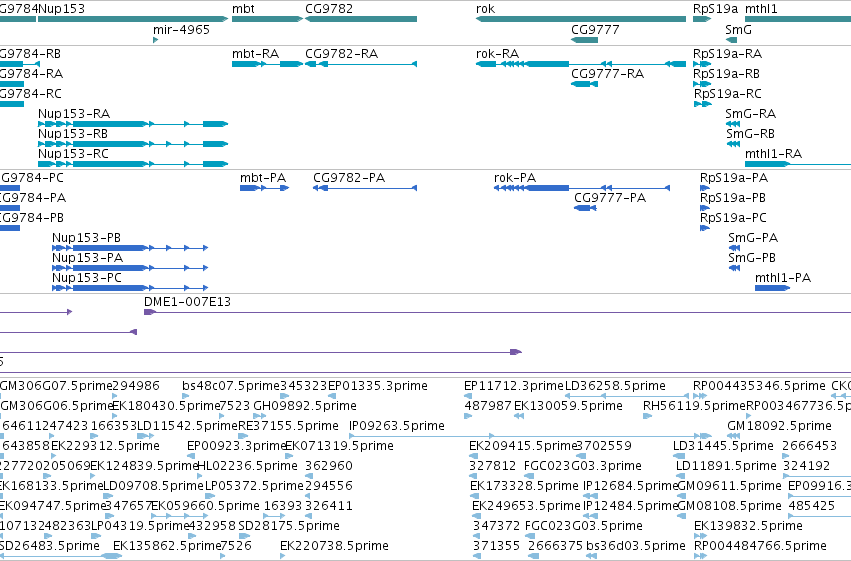Open the CG9782 gene label
The image size is (851, 561).
pyautogui.click(x=329, y=9)
